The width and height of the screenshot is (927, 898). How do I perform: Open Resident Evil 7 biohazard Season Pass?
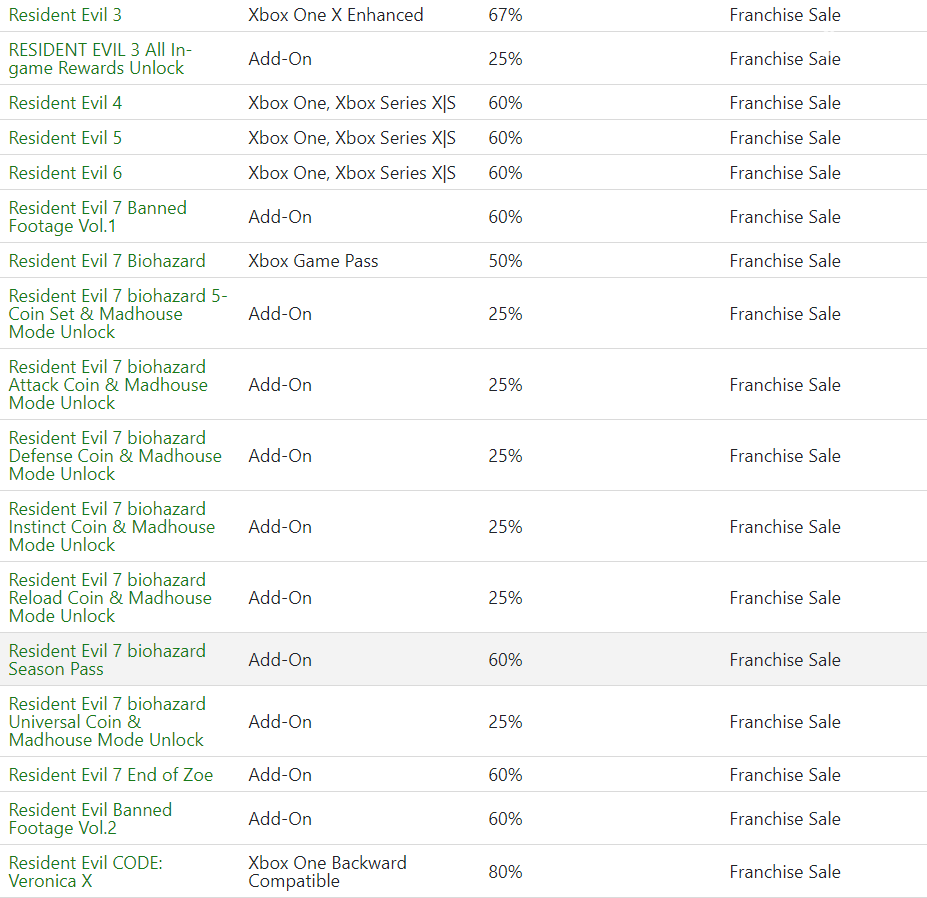[x=107, y=659]
